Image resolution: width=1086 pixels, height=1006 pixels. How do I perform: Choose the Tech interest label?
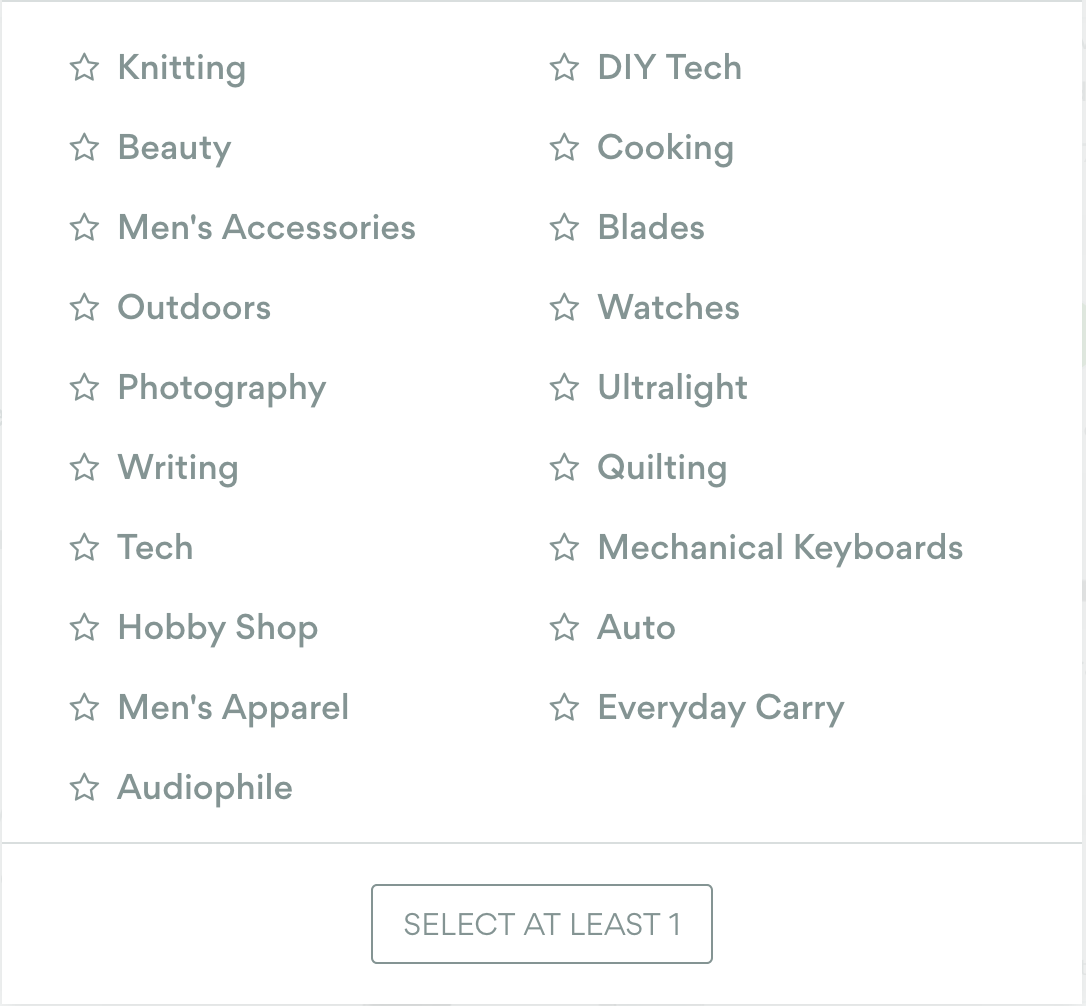[155, 548]
